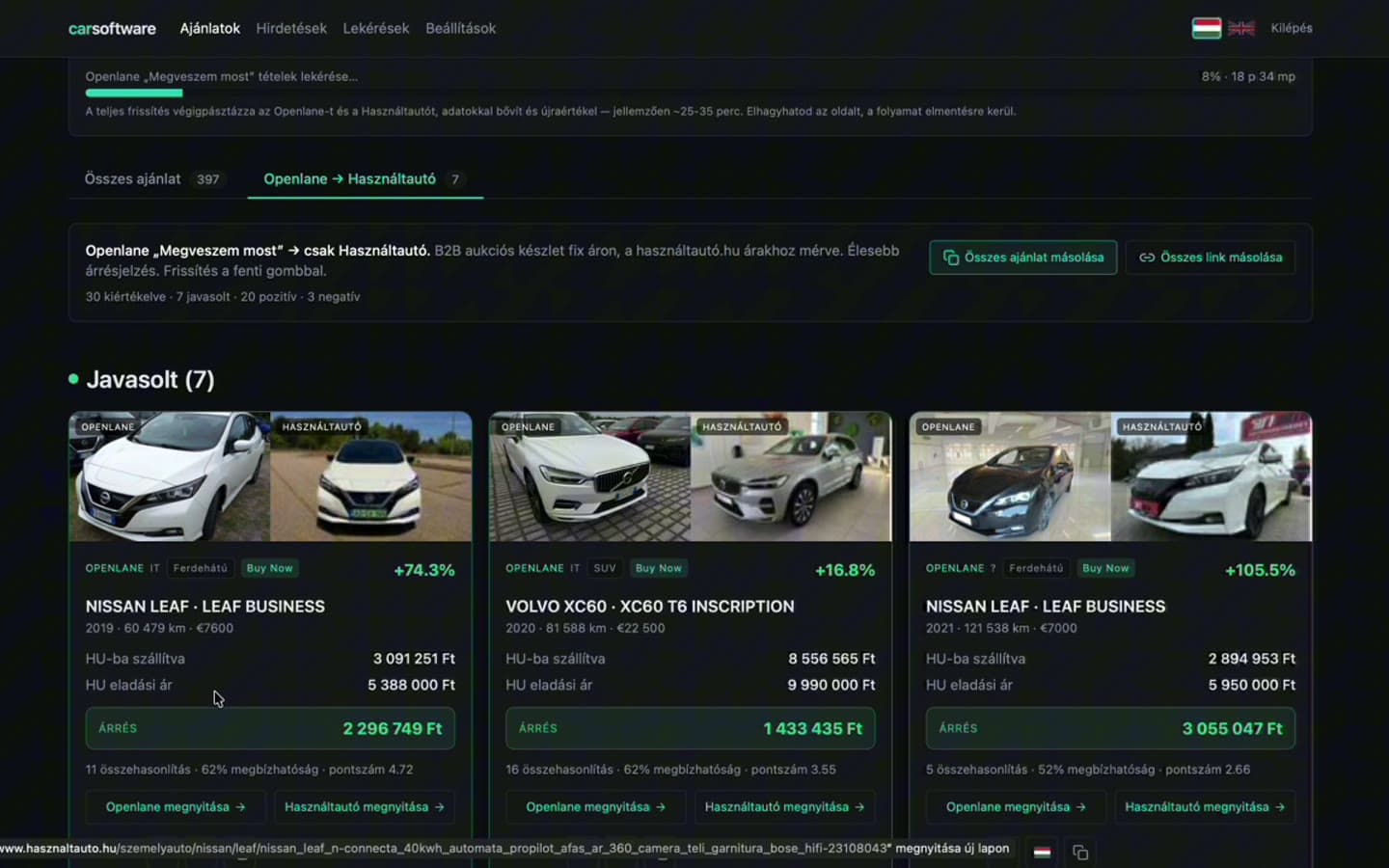Image resolution: width=1389 pixels, height=868 pixels.
Task: Click the Összes link másolása button
Action: (x=1211, y=258)
